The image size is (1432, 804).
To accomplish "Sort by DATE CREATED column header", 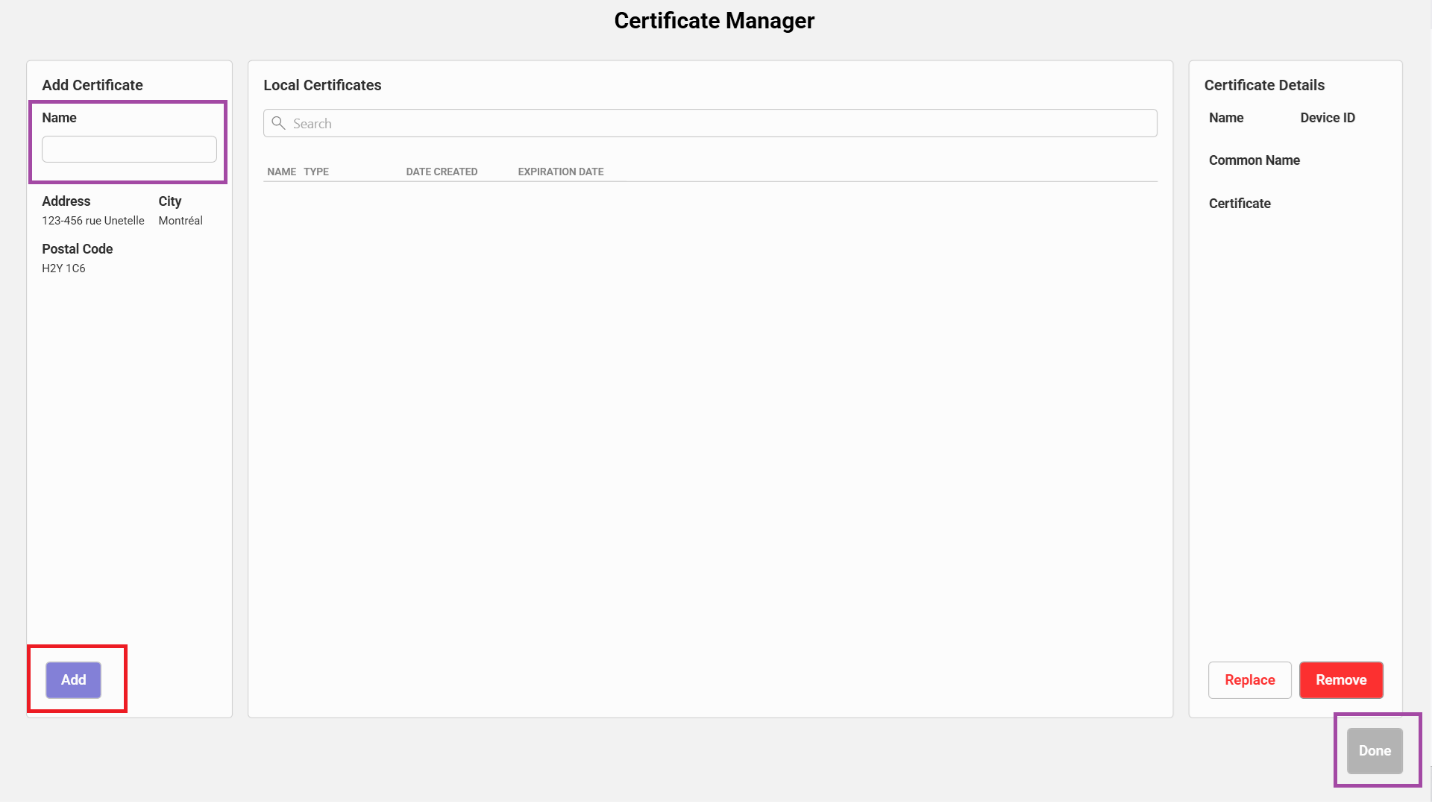I will [442, 172].
